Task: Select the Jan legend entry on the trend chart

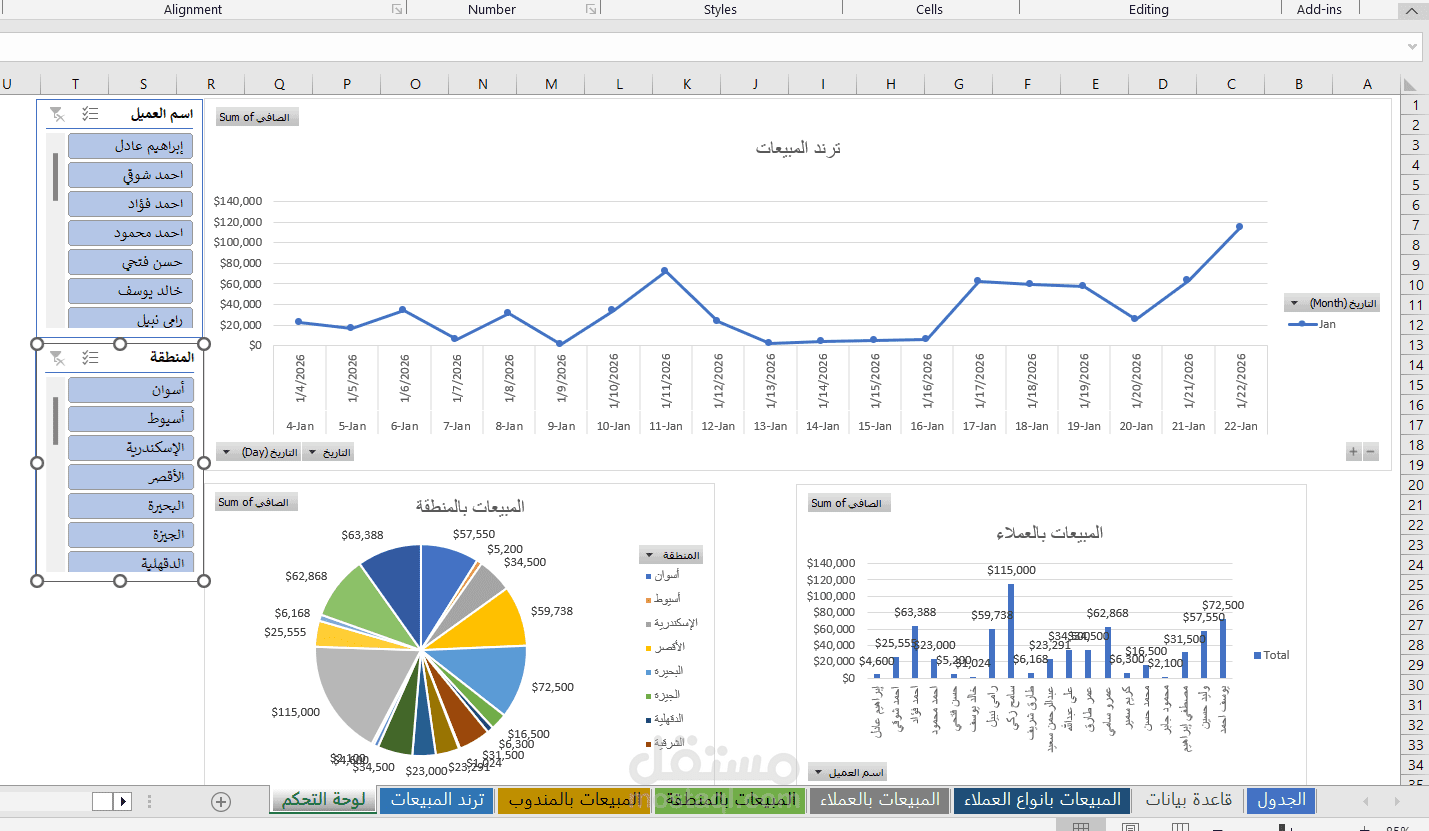Action: [x=1311, y=324]
